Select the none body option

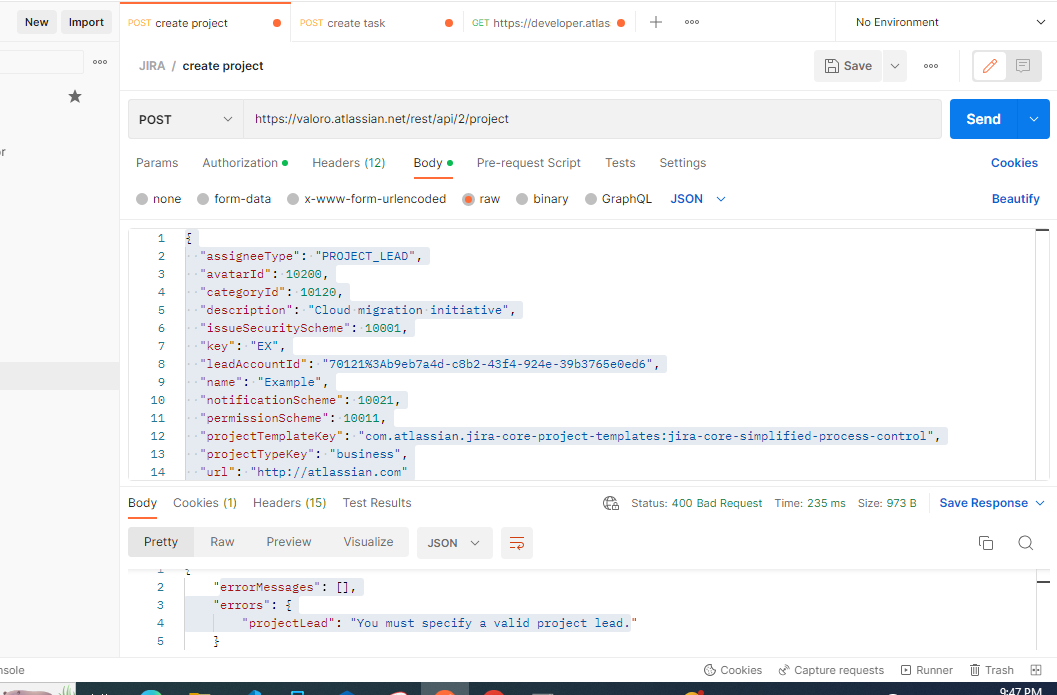[158, 198]
